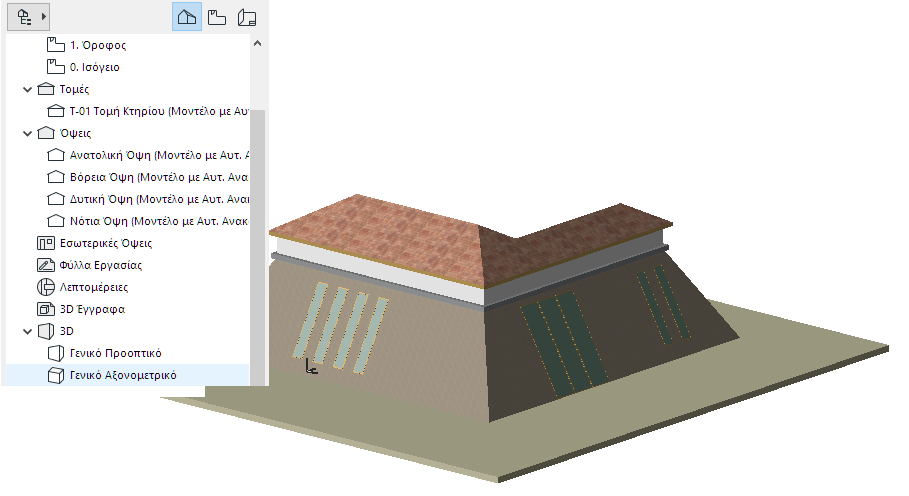909x496 pixels.
Task: Click the origin axis marker in 3D view
Action: click(x=311, y=366)
